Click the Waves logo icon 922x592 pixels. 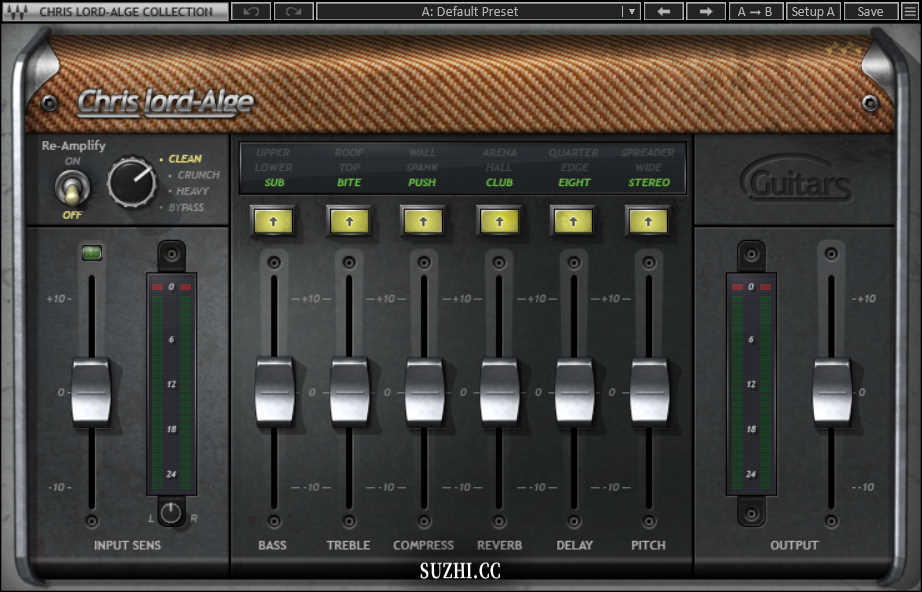tap(18, 12)
